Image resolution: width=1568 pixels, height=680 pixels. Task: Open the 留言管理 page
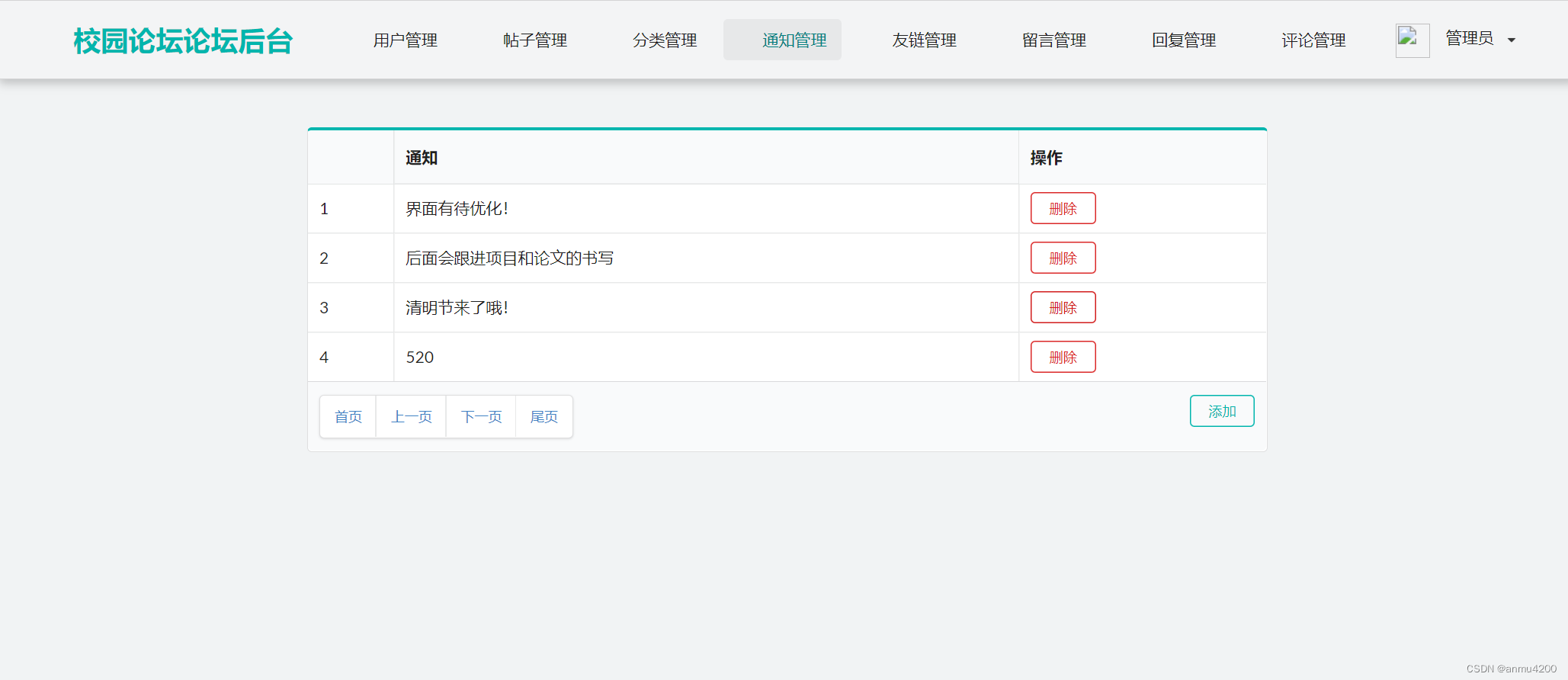pos(1054,40)
